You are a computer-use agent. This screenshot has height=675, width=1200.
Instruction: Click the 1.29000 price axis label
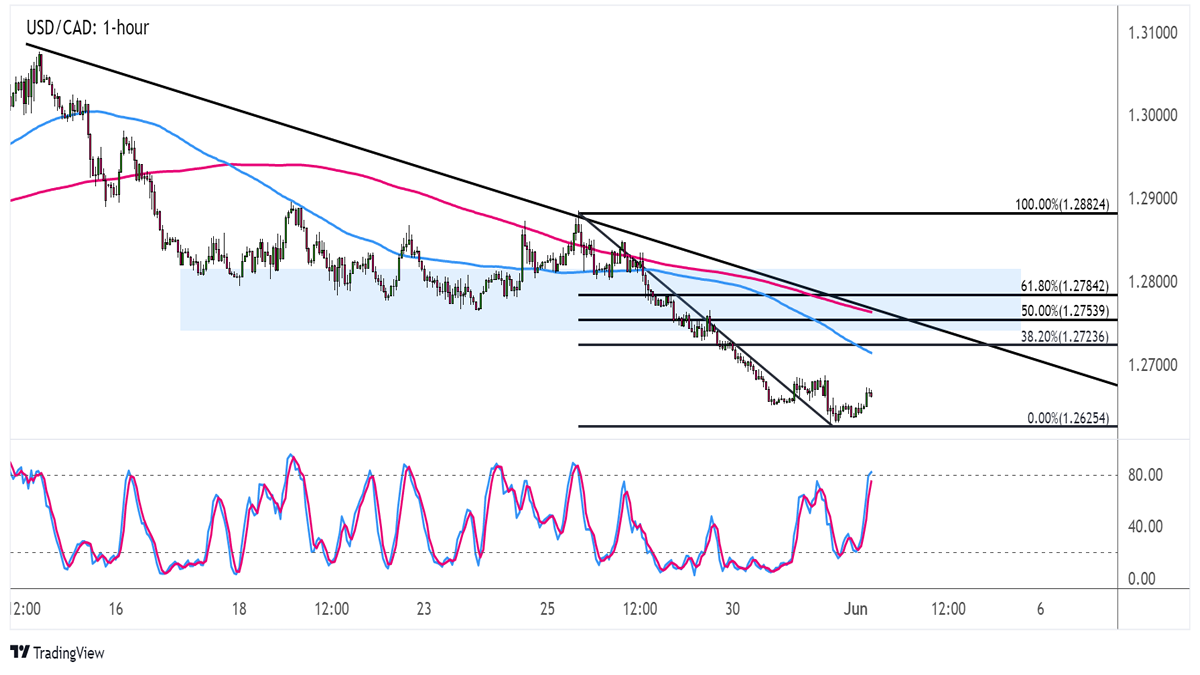point(1153,200)
